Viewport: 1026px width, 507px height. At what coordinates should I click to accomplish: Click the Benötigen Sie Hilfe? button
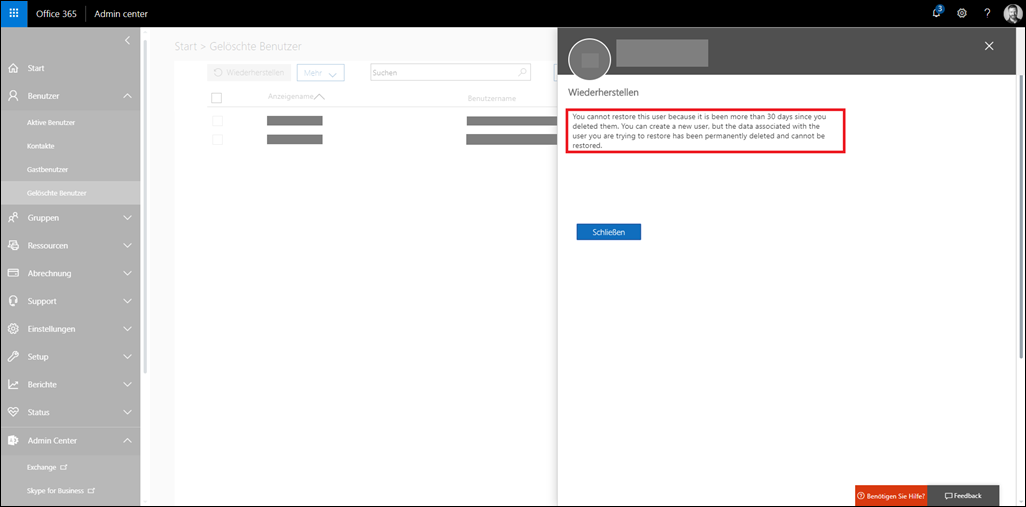tap(891, 496)
